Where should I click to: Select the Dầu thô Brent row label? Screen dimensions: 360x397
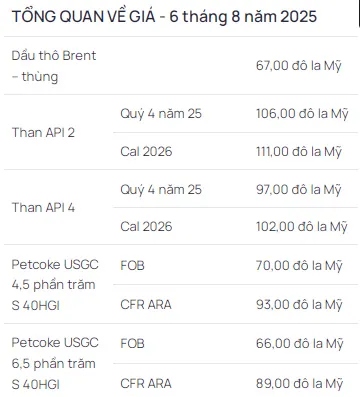pos(54,66)
